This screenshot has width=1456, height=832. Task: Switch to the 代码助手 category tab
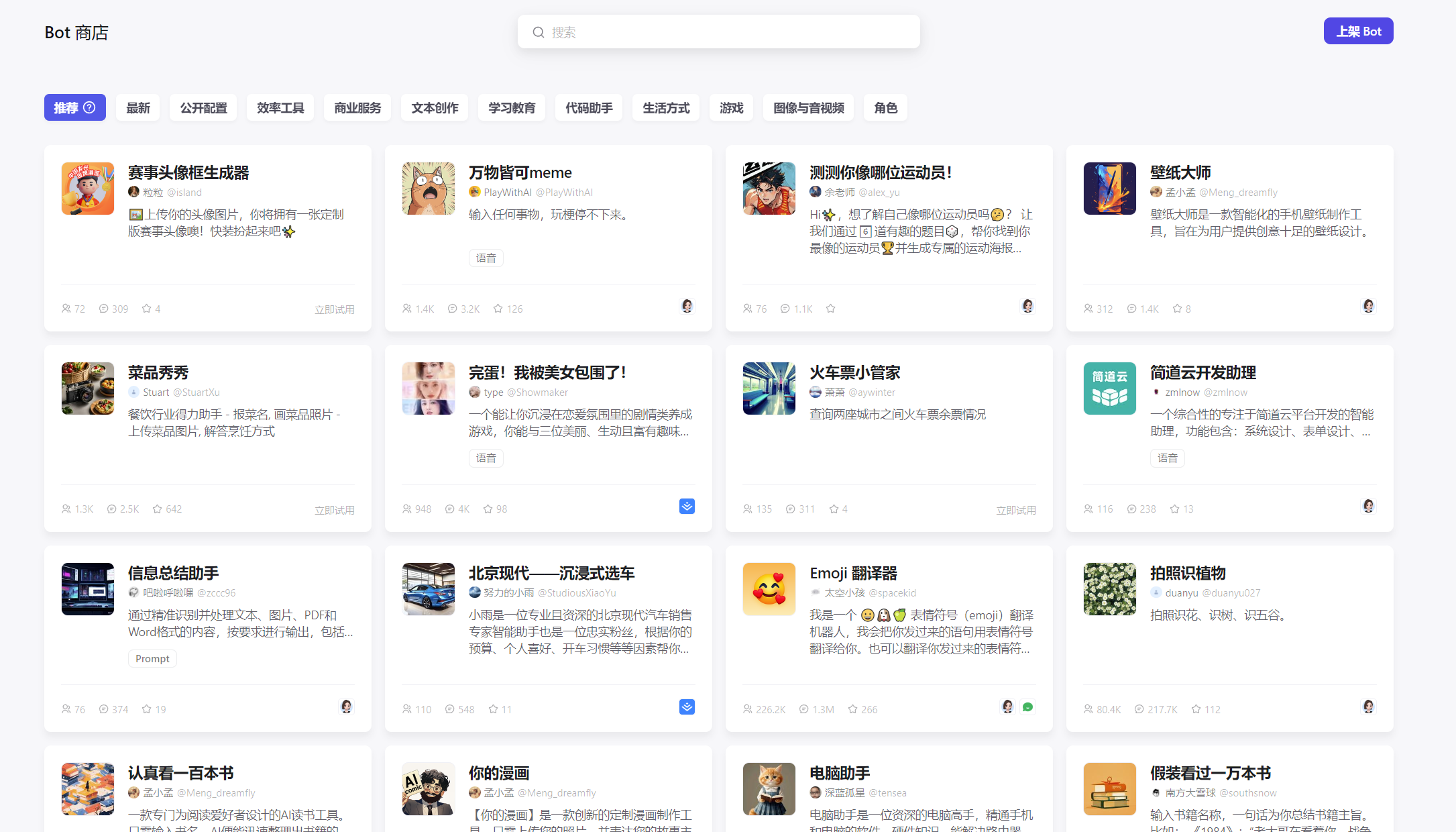[588, 107]
